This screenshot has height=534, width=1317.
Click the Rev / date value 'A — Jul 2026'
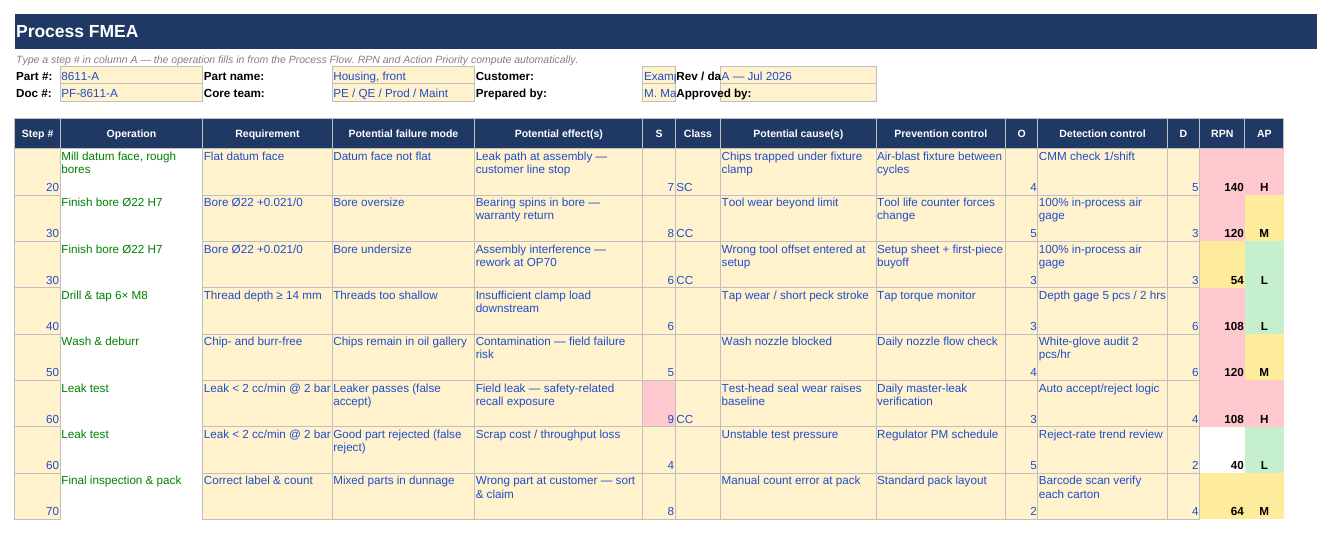798,76
